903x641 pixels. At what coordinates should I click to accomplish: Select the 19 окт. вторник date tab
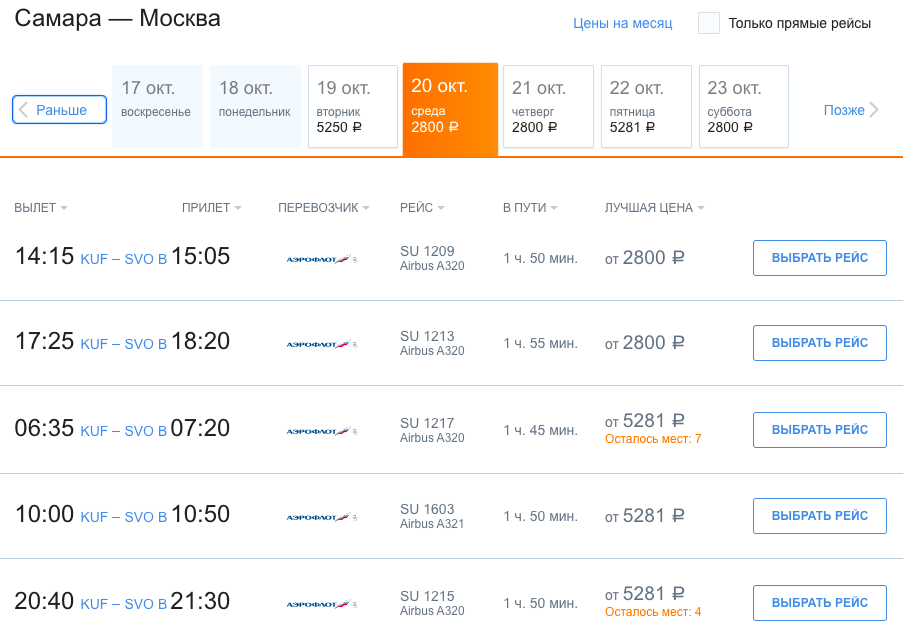(353, 107)
